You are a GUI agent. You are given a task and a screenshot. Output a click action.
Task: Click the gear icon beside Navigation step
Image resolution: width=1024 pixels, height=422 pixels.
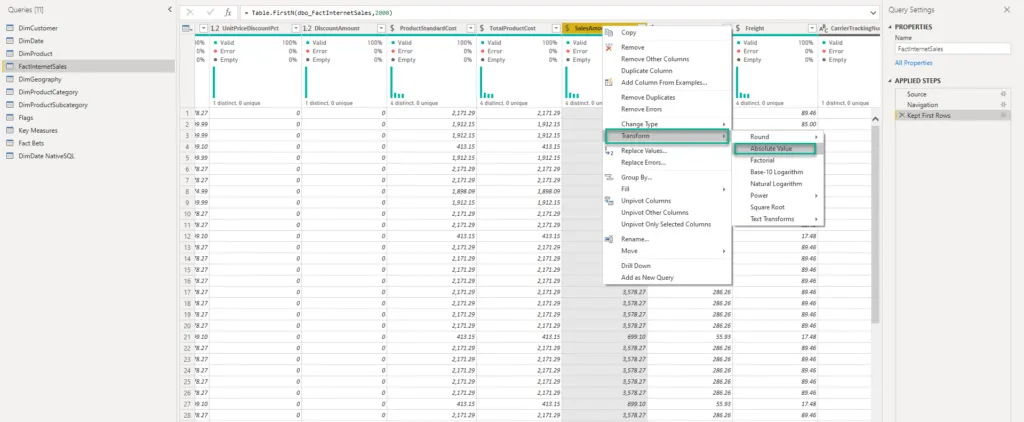pos(1003,104)
